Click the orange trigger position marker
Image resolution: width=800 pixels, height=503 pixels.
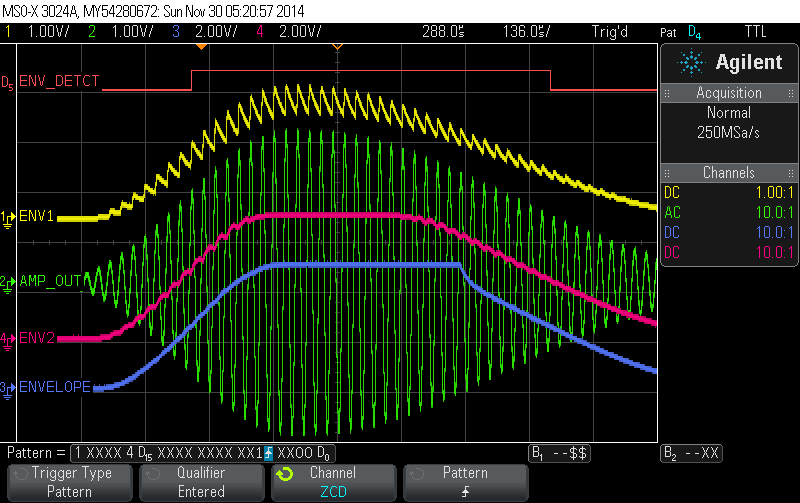coord(202,46)
